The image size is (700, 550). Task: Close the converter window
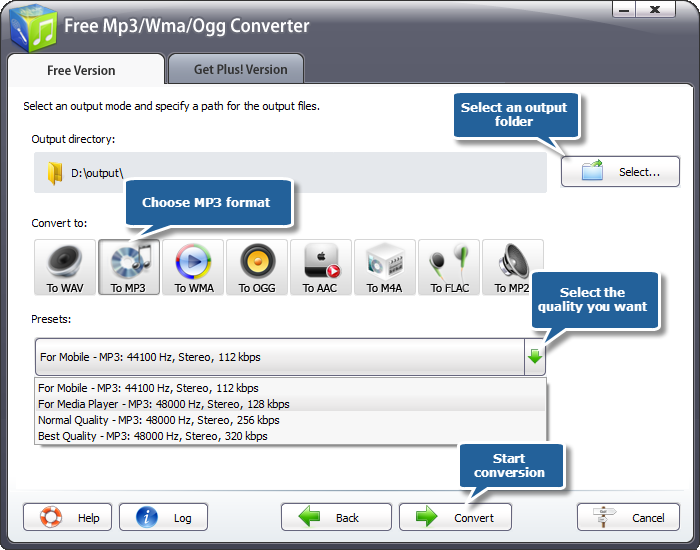(x=655, y=9)
